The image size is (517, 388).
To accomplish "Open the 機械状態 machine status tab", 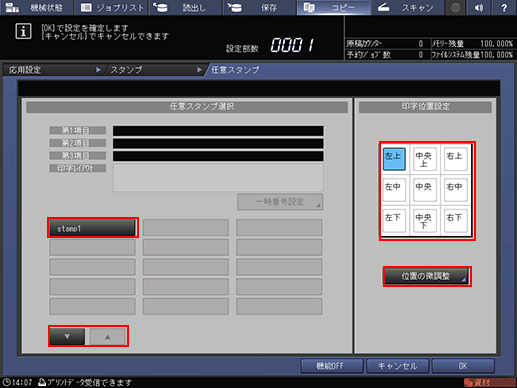I will pyautogui.click(x=37, y=7).
